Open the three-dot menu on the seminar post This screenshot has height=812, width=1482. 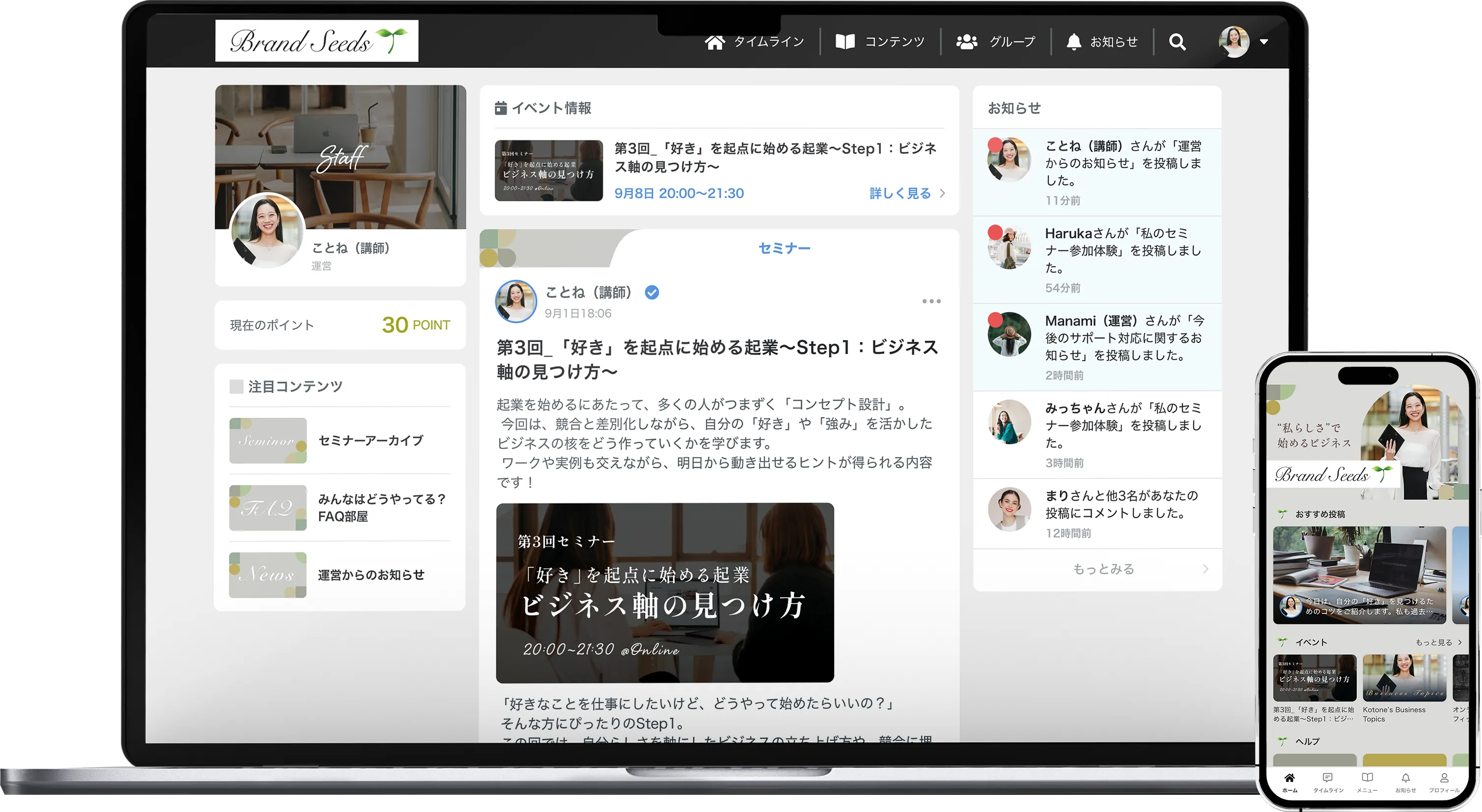[x=931, y=301]
